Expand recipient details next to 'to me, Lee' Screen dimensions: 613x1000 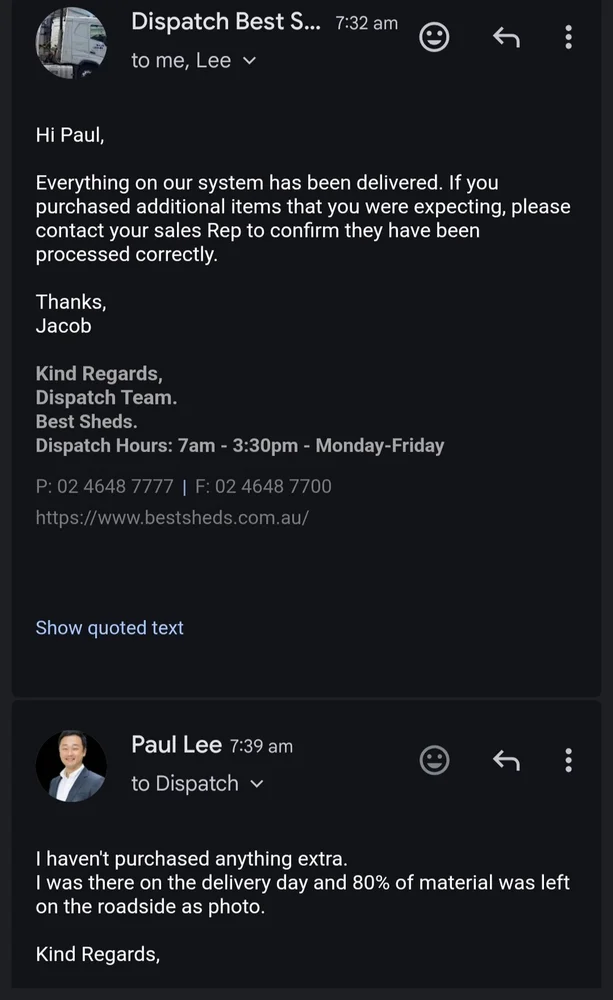tap(249, 61)
